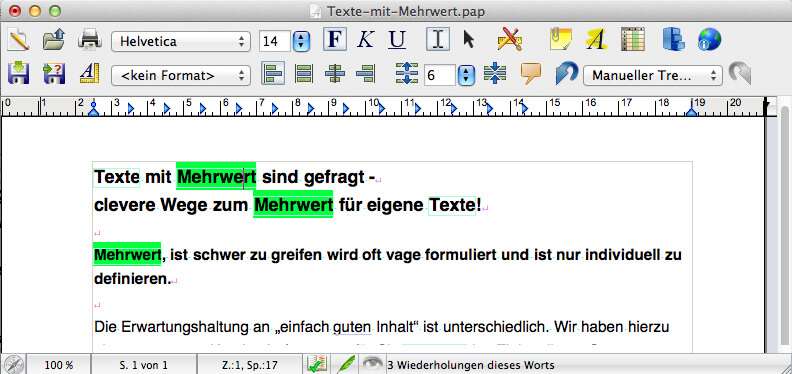Click the font size 14 stepper

click(x=302, y=41)
